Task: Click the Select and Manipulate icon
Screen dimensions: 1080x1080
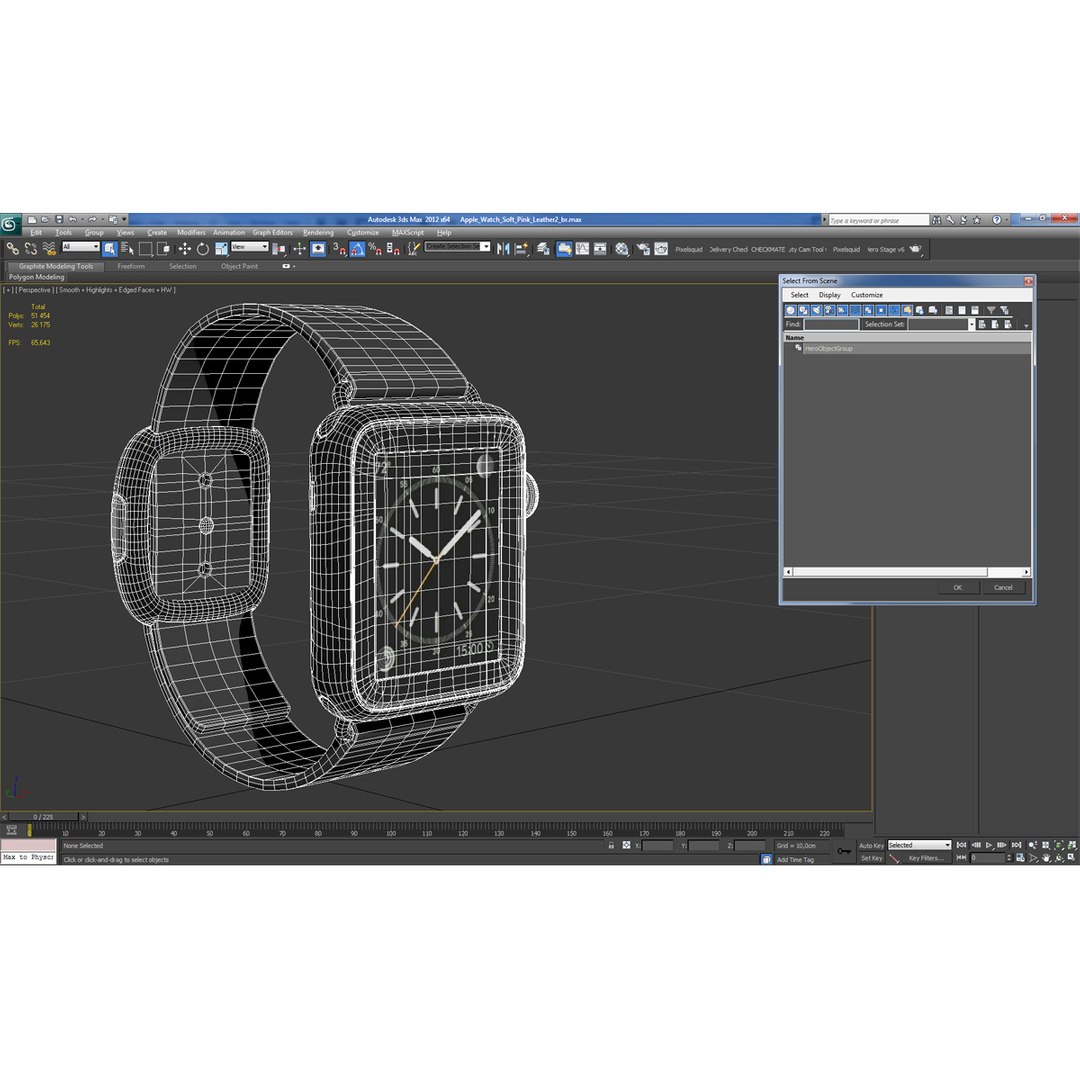Action: tap(299, 249)
